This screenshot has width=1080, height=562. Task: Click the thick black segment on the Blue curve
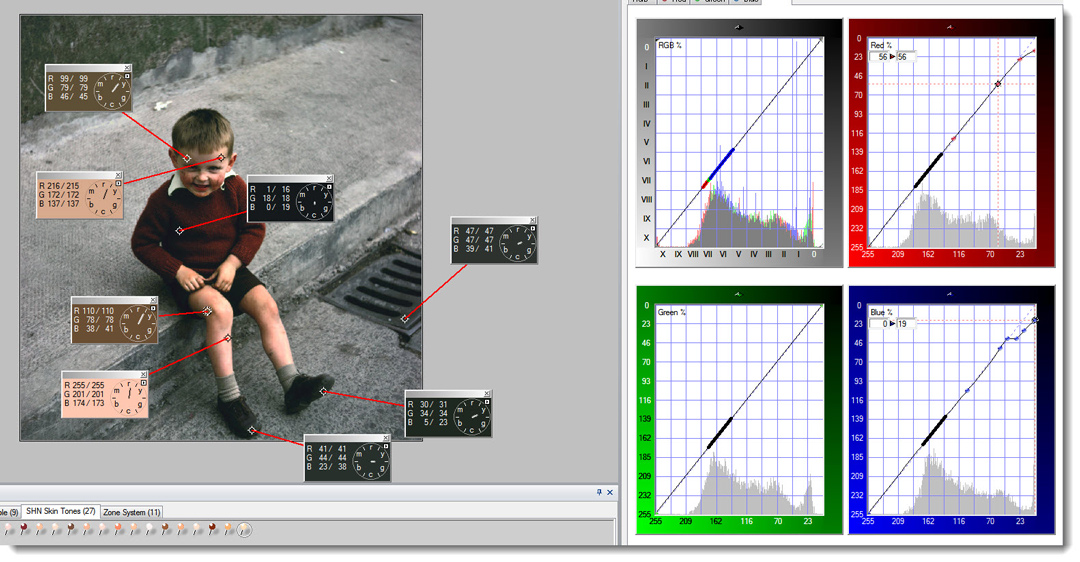tap(935, 430)
